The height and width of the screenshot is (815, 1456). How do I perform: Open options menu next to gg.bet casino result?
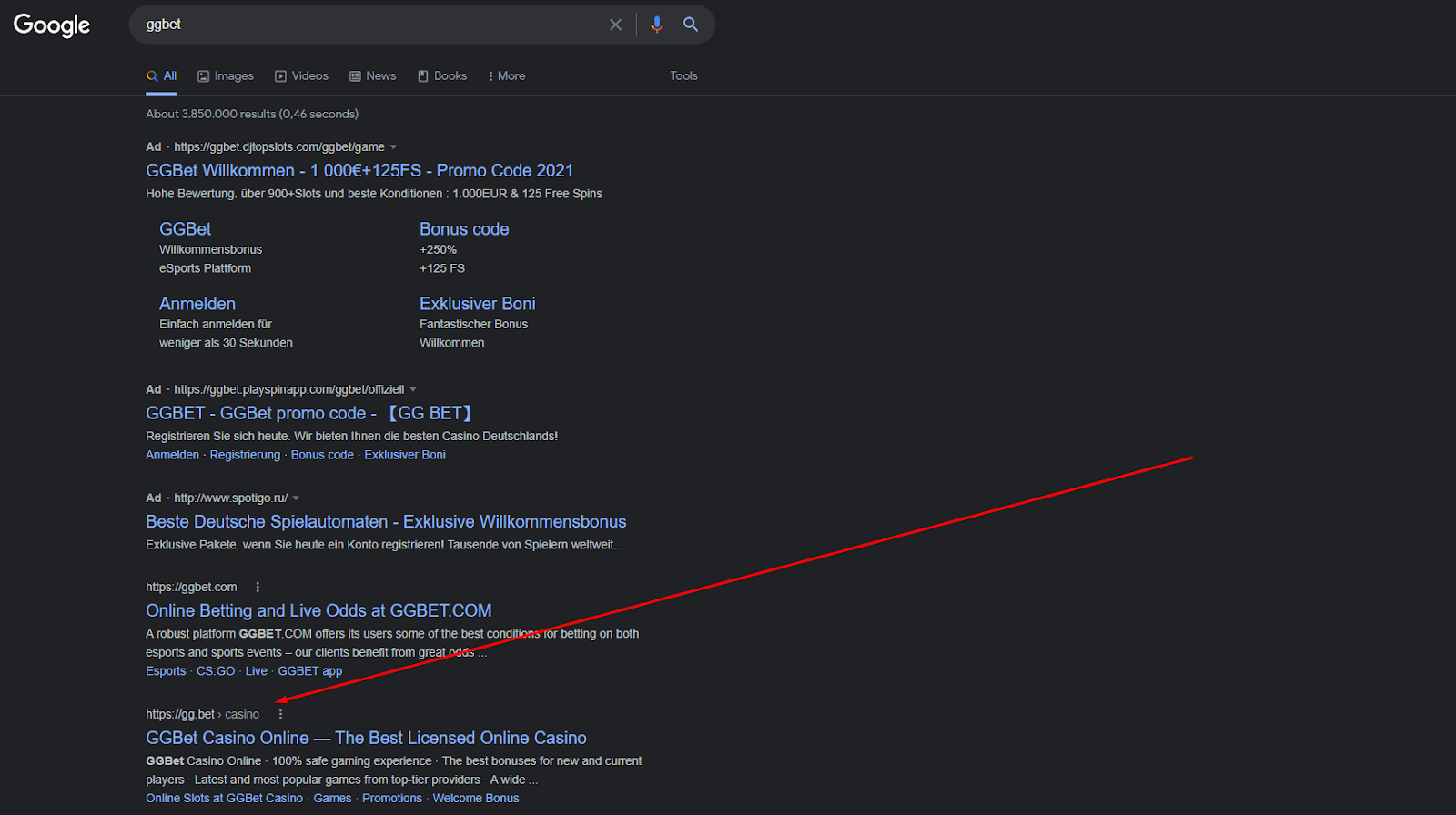(x=280, y=714)
